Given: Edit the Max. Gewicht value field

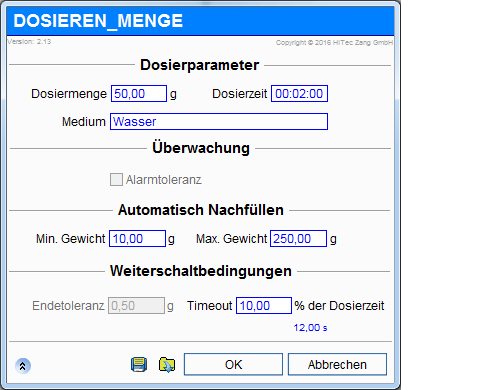Looking at the screenshot, I should pos(298,239).
